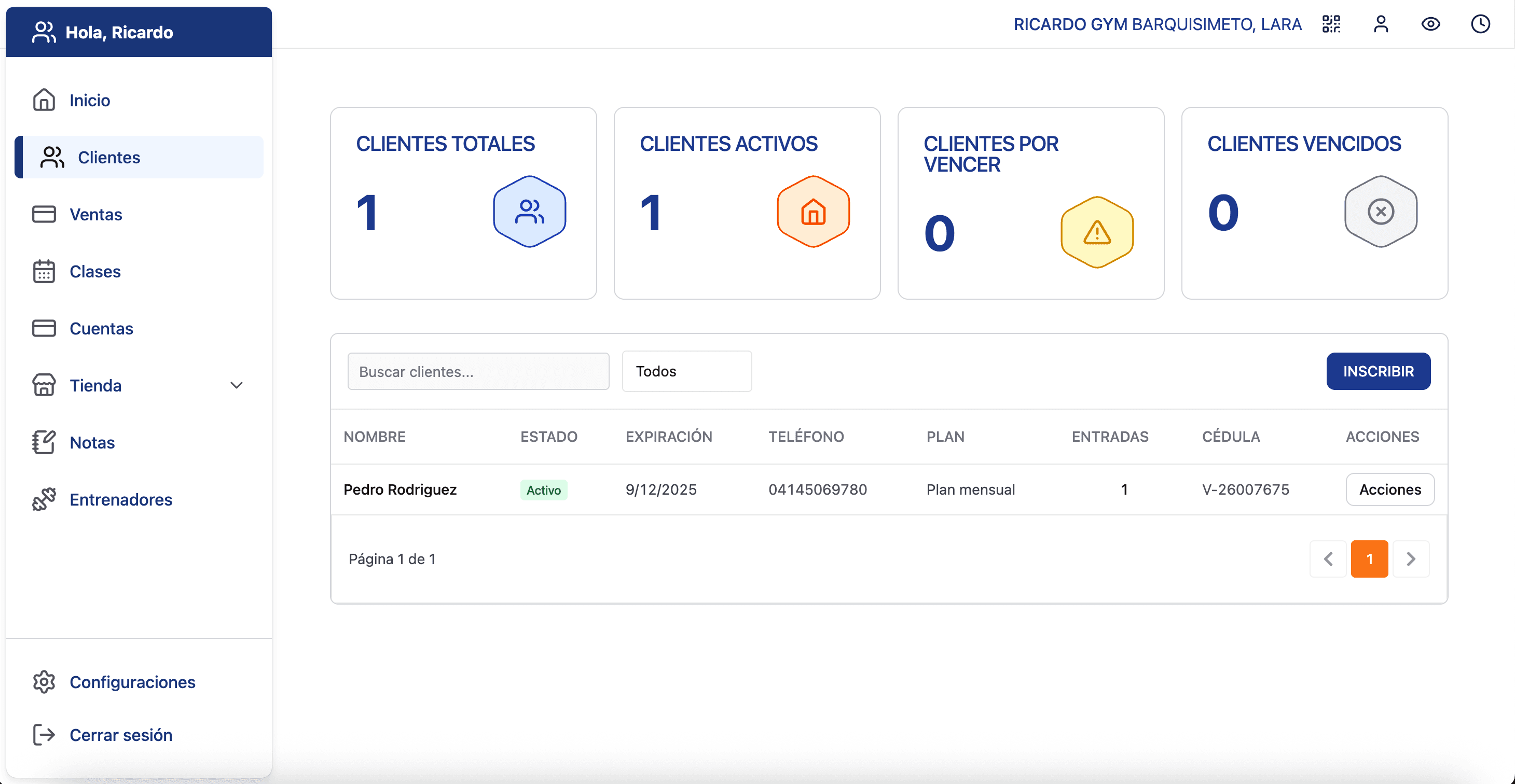Expand the Tienda menu chevron

(x=237, y=385)
